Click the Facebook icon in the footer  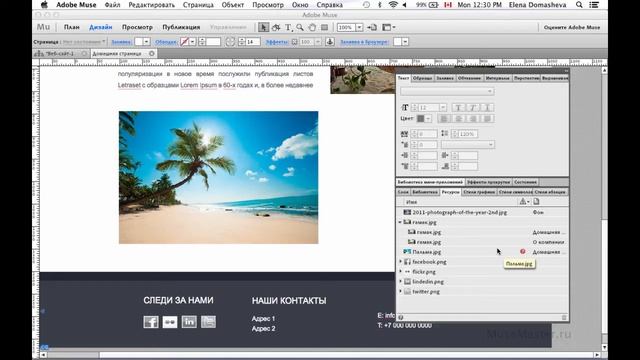(151, 322)
